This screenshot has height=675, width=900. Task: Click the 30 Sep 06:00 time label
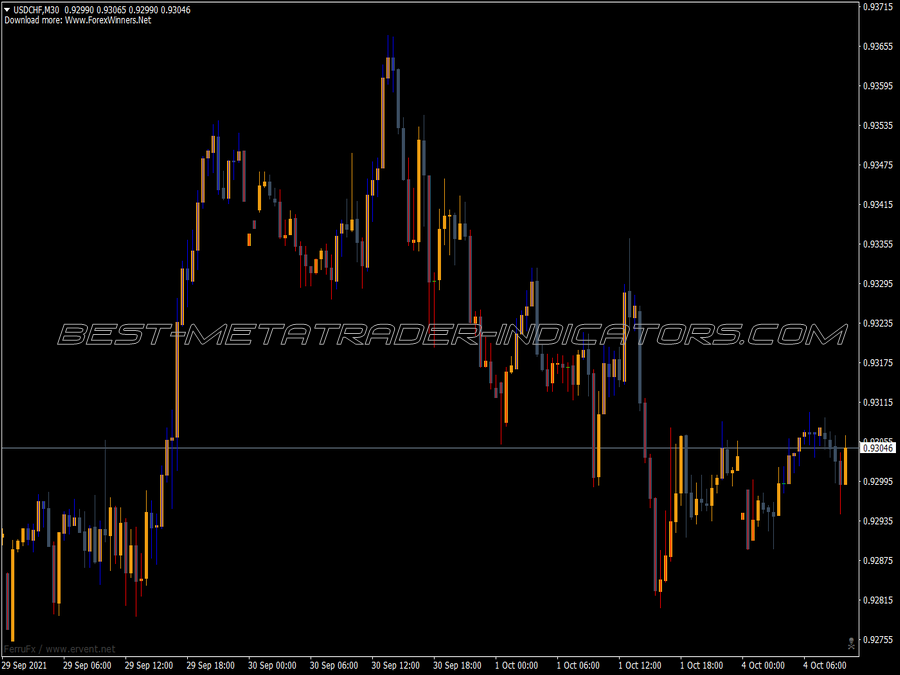[334, 666]
